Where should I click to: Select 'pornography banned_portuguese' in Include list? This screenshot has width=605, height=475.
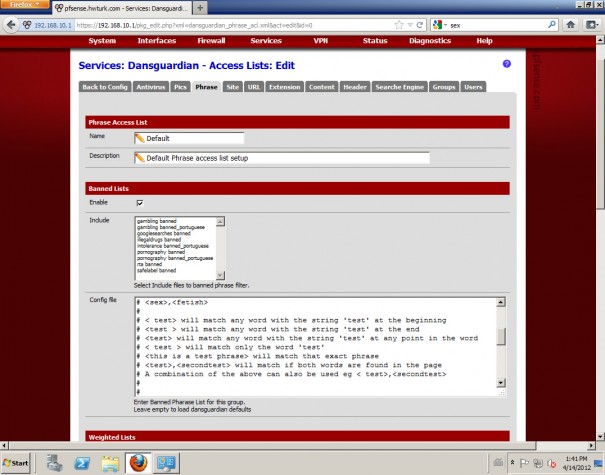point(175,258)
